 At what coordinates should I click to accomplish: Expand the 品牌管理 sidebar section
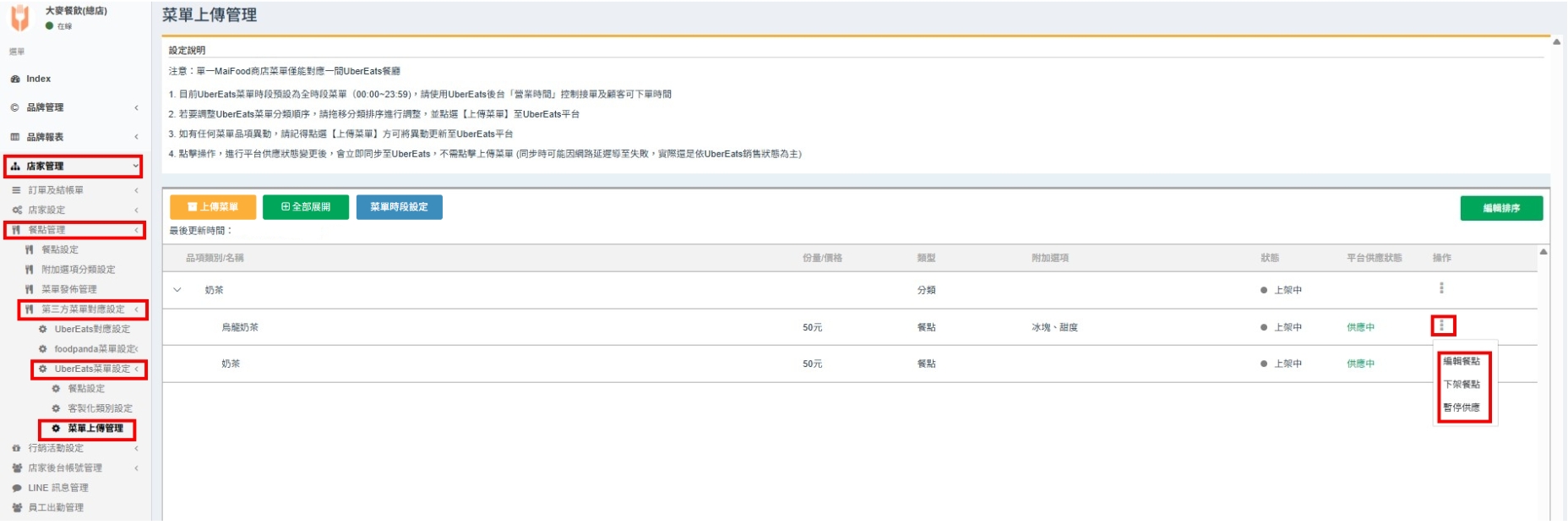coord(136,107)
